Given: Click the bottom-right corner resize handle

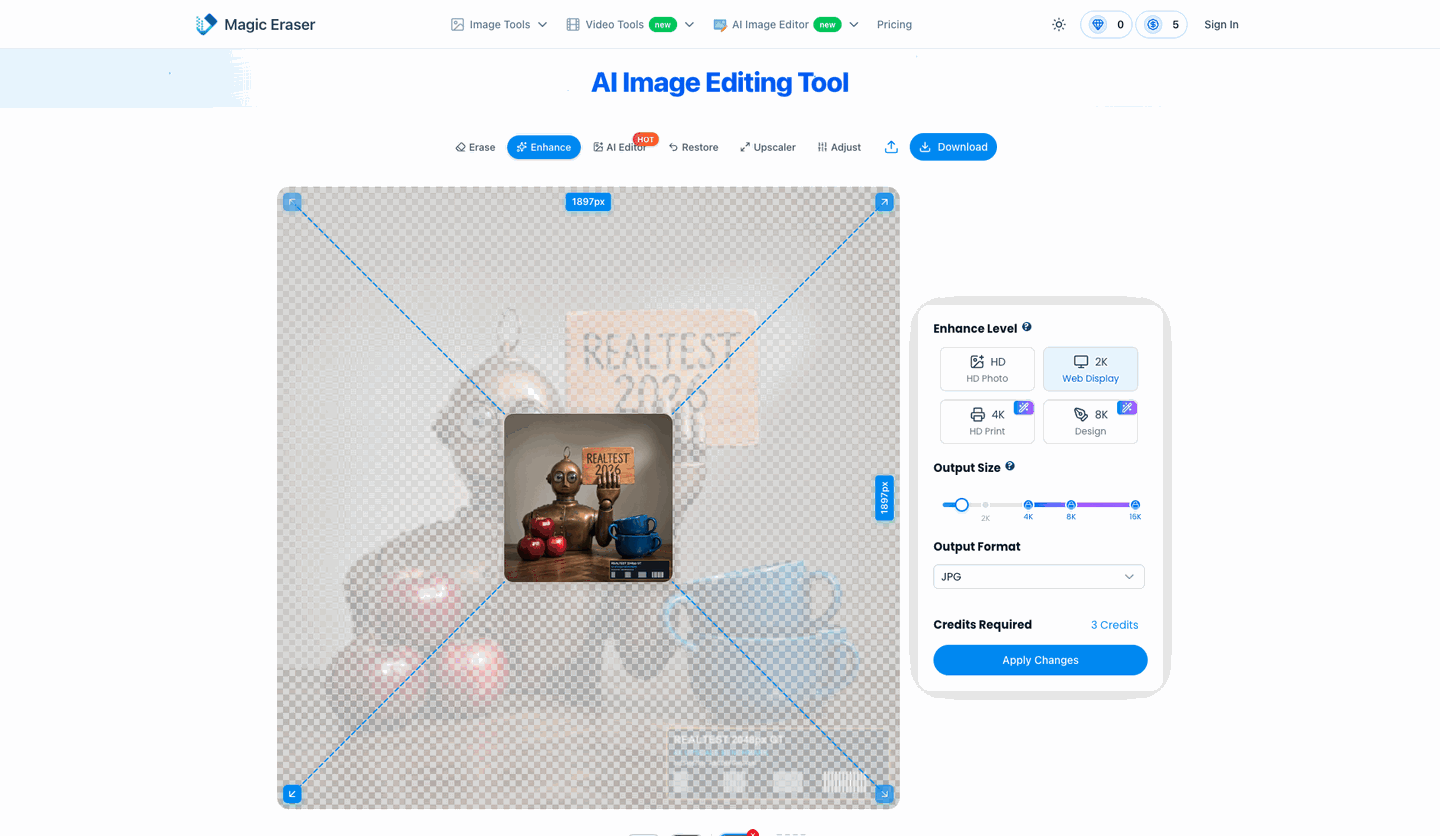Looking at the screenshot, I should [x=884, y=794].
